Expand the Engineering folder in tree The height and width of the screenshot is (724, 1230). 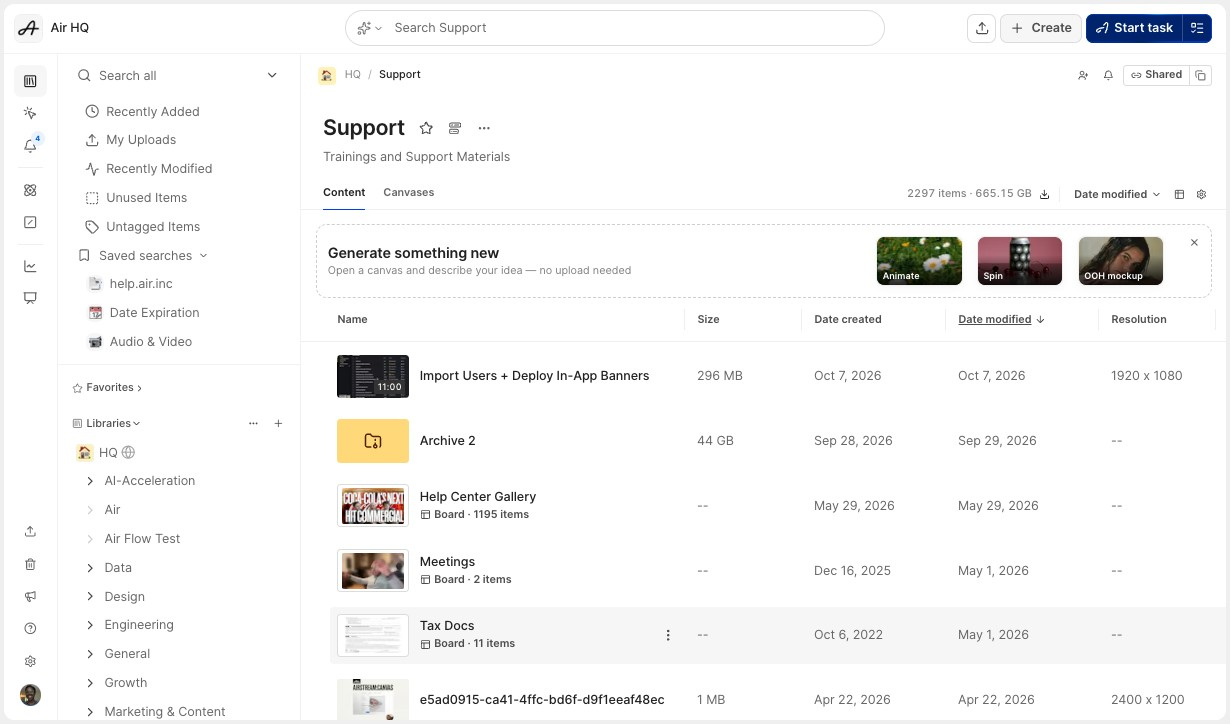point(90,625)
